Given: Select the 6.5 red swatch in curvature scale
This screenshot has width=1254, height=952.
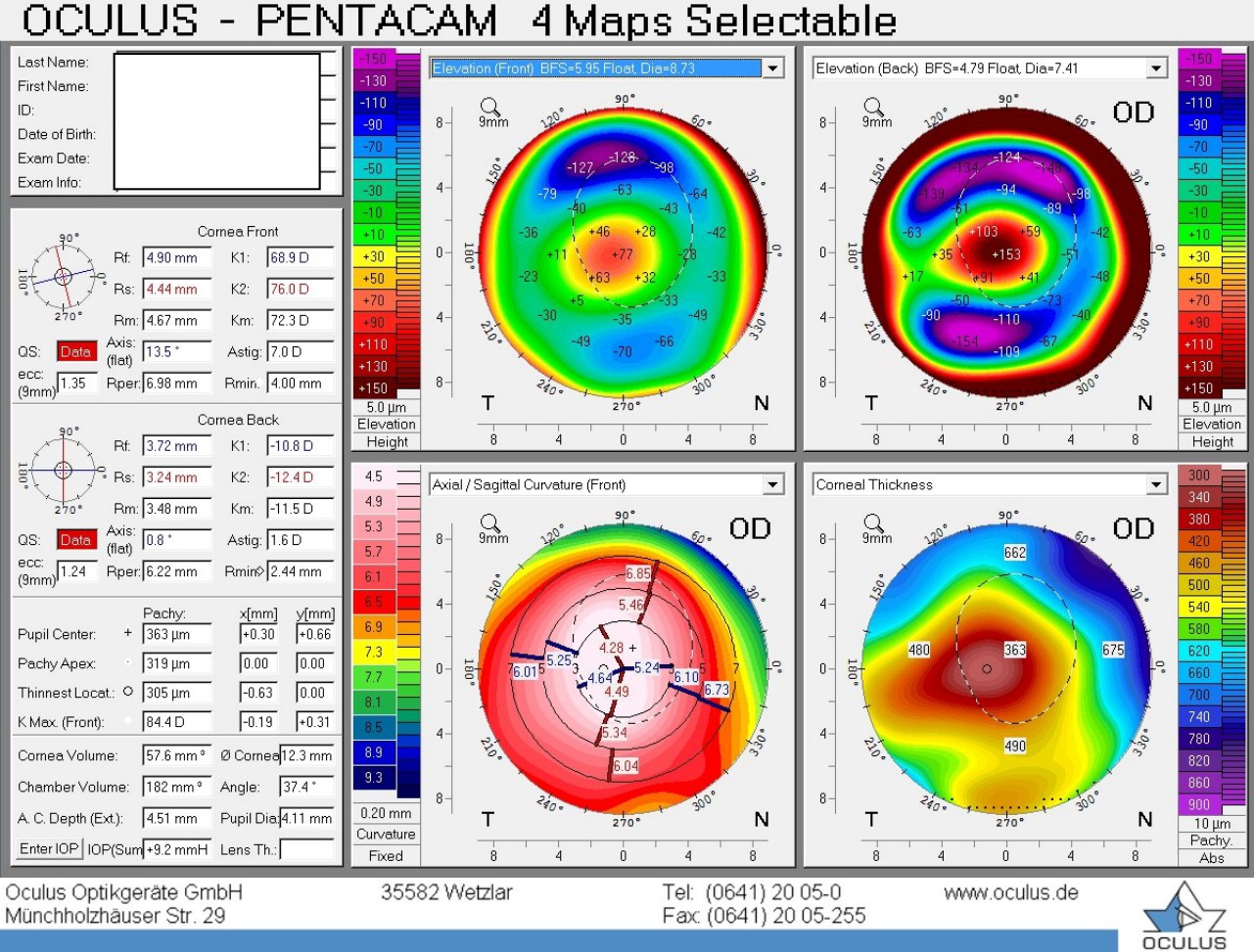Looking at the screenshot, I should (x=374, y=602).
